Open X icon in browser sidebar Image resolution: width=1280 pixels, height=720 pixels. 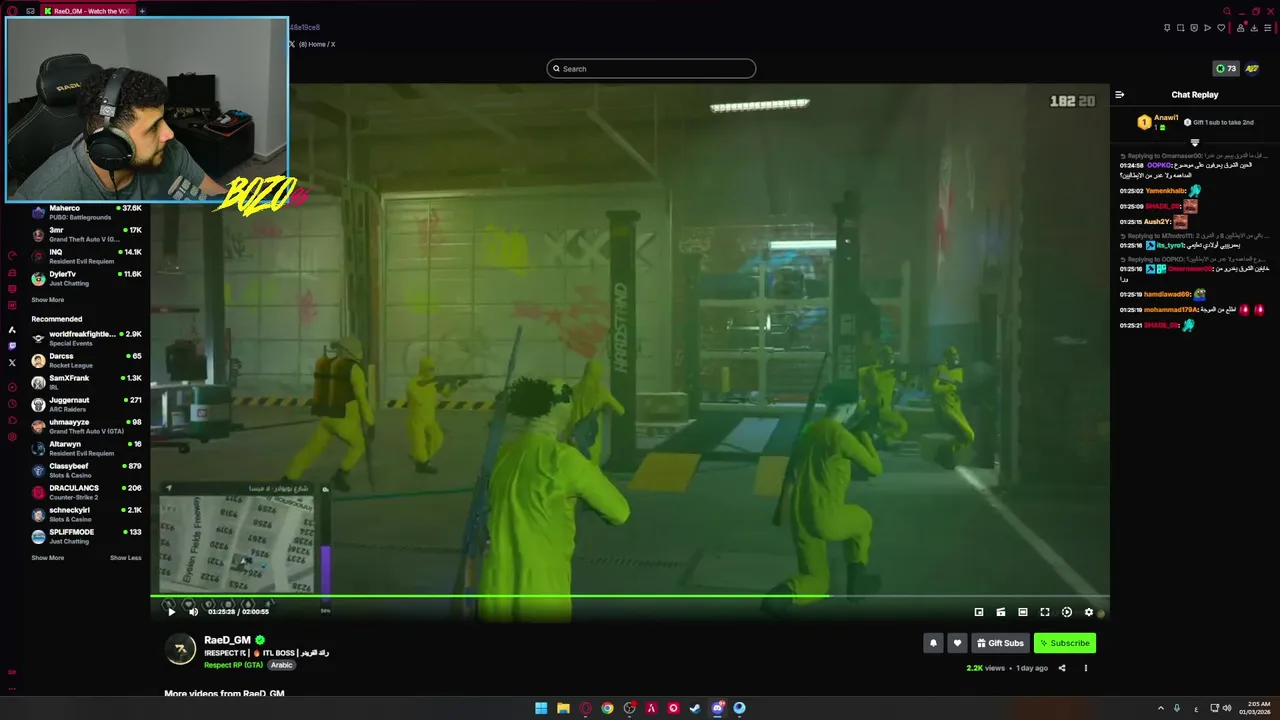[12, 362]
